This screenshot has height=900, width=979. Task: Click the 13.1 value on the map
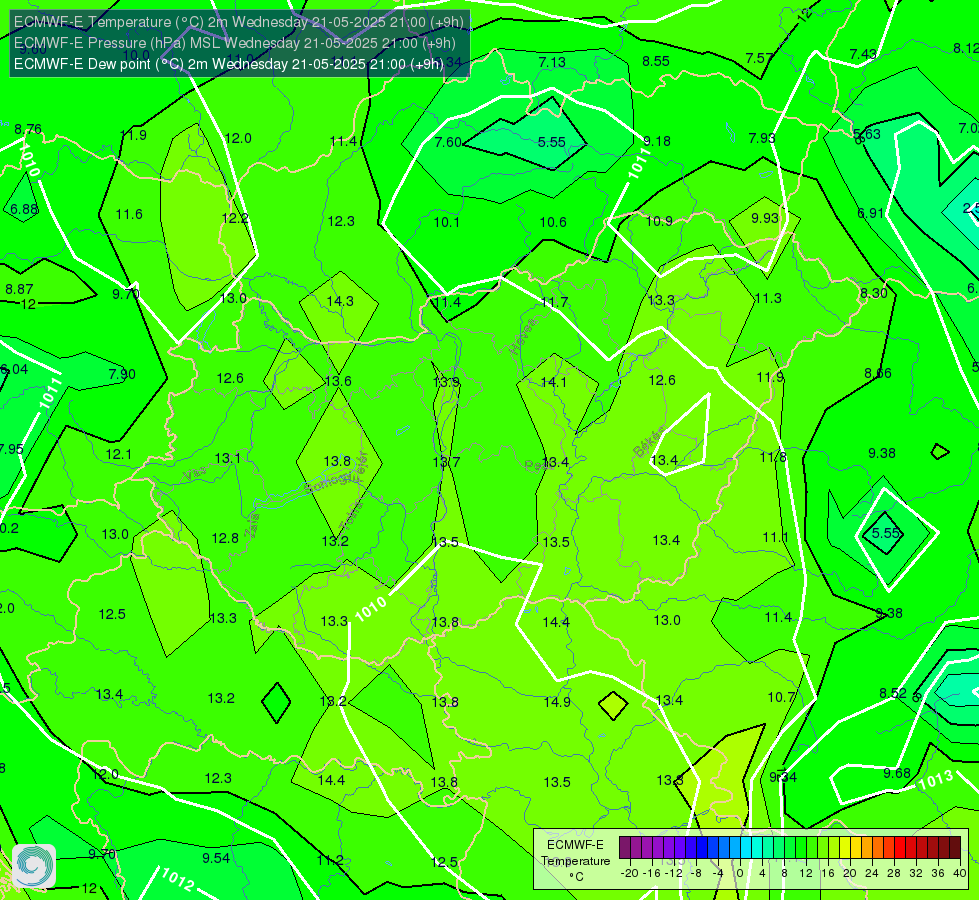[x=227, y=458]
